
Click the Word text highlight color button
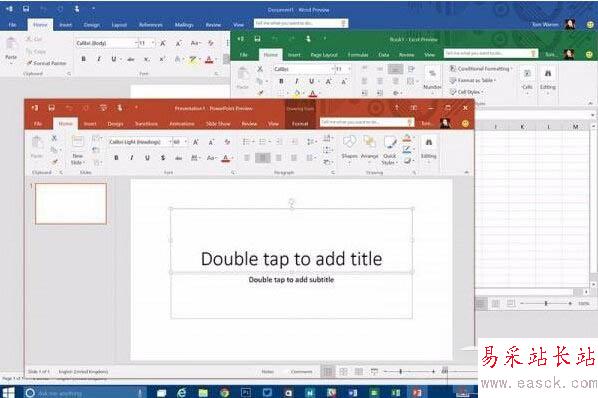tap(192, 59)
